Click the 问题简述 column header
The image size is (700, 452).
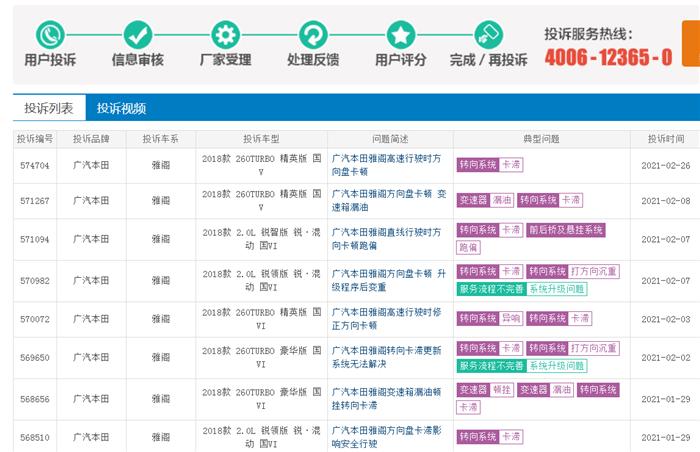(390, 139)
